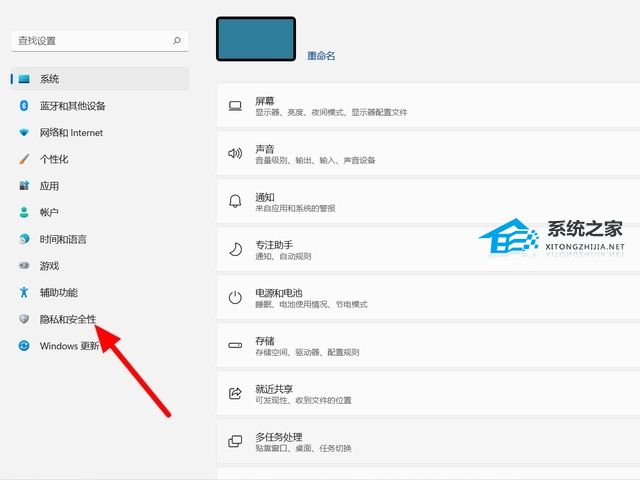Screen dimensions: 640x480
Task: Click the Time and language globe icon
Action: click(24, 239)
